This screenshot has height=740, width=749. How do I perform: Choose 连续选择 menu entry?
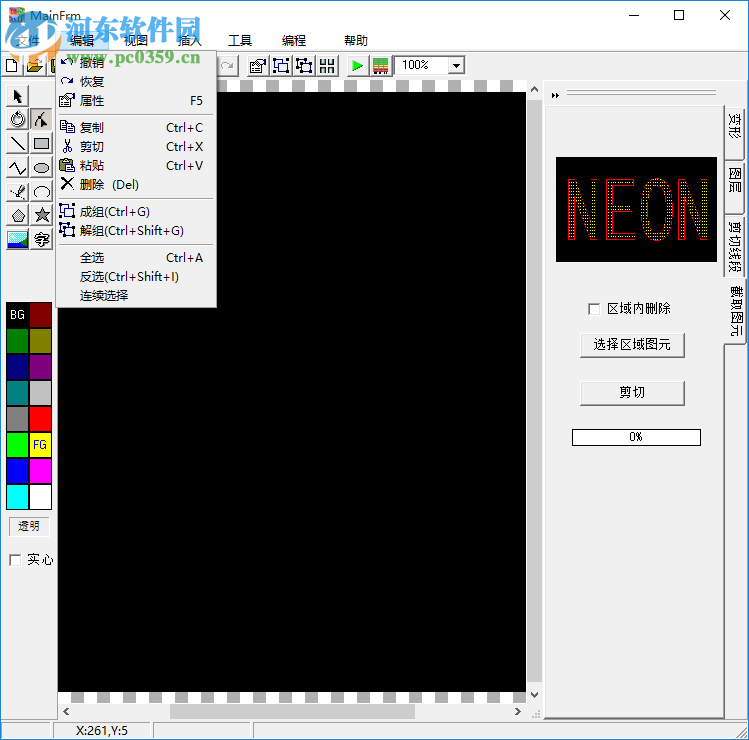[x=136, y=296]
